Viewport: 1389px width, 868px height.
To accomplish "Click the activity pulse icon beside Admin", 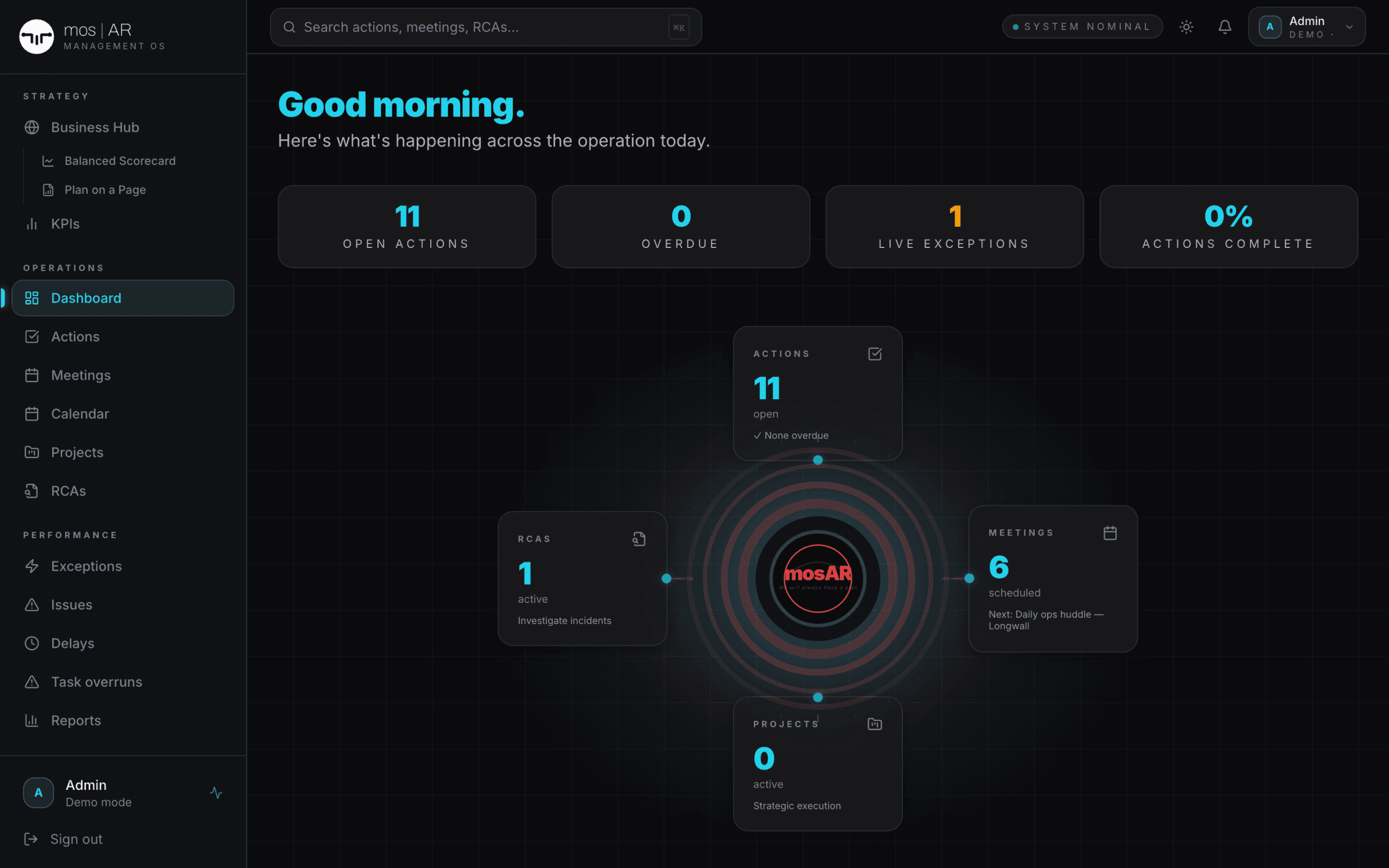I will coord(216,793).
